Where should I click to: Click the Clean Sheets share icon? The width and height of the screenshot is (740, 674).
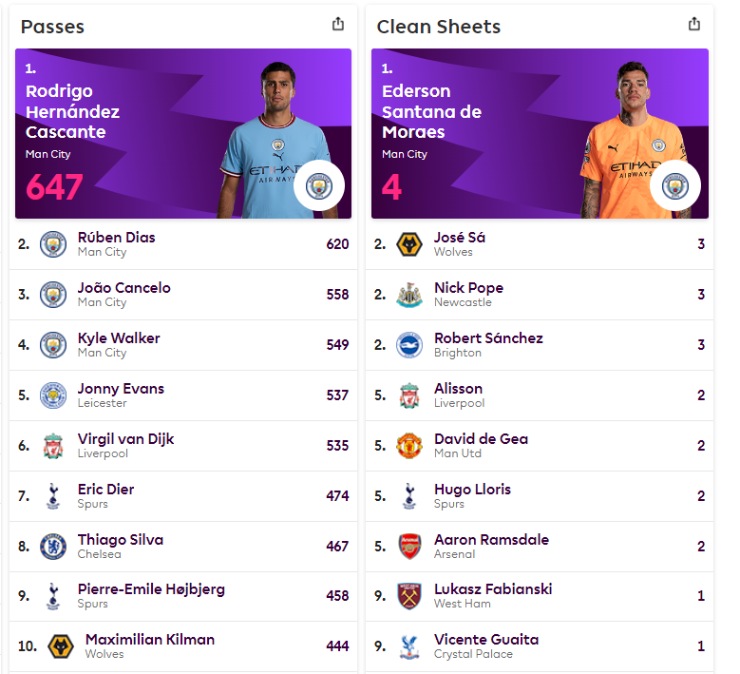694,25
